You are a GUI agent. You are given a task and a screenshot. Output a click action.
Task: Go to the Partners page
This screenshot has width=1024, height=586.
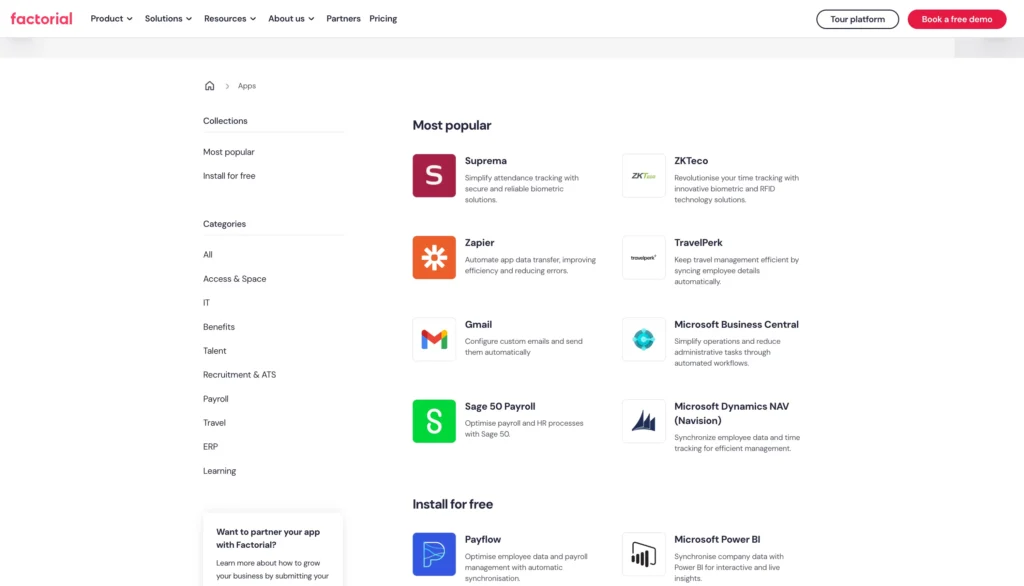pos(343,18)
